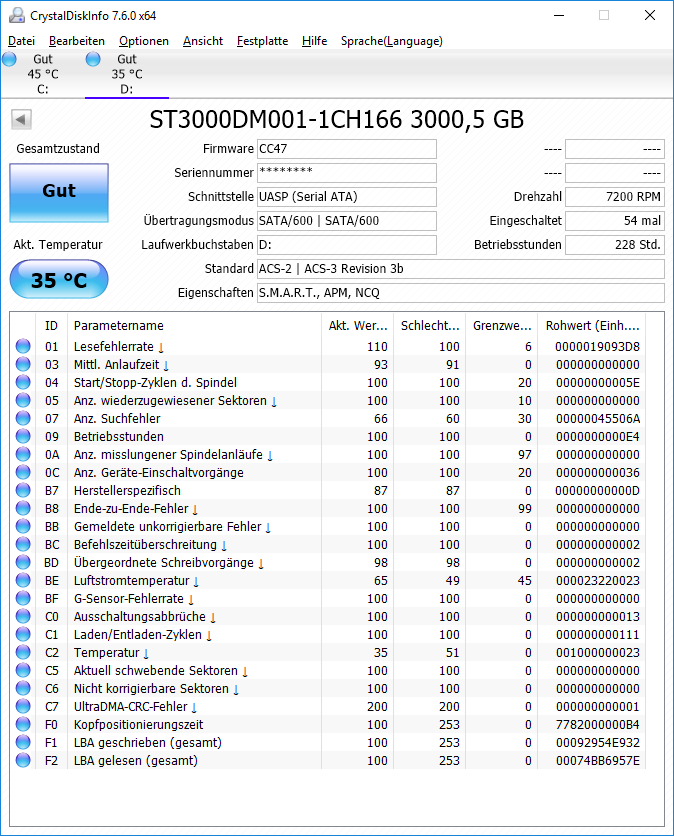Click the status orb for LBA gelesen
The image size is (674, 836).
[23, 760]
